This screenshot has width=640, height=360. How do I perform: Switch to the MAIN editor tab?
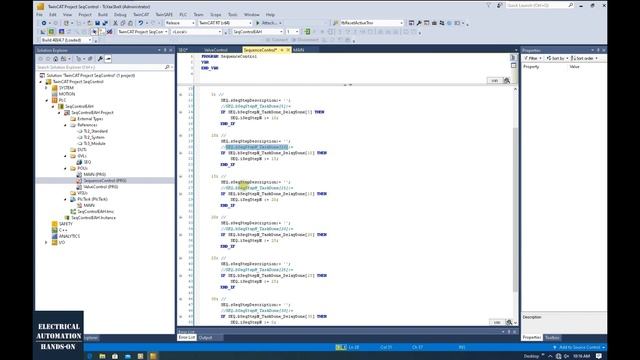[x=299, y=50]
